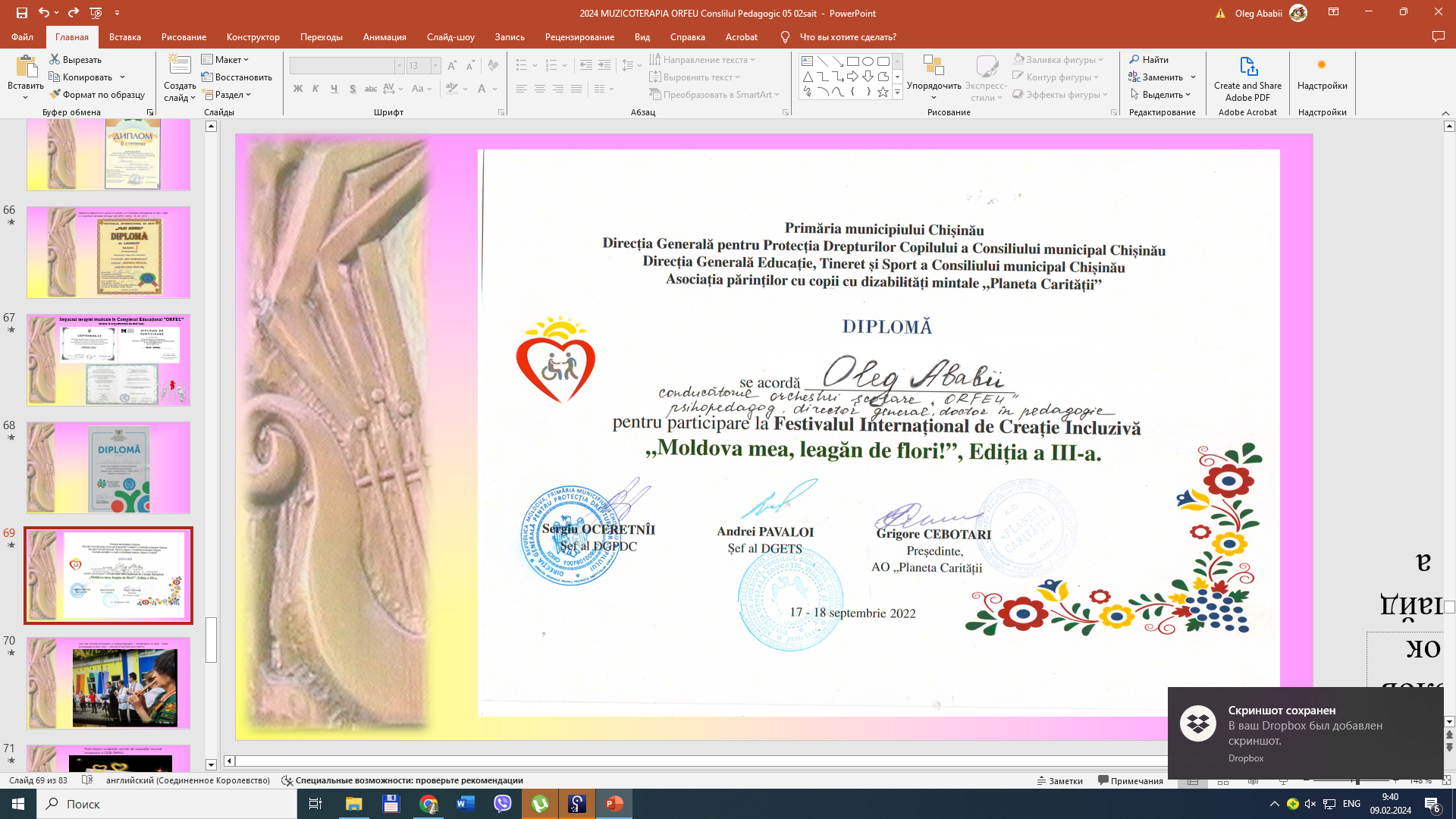
Task: Click the accessibility recommendations status message
Action: pos(402,780)
